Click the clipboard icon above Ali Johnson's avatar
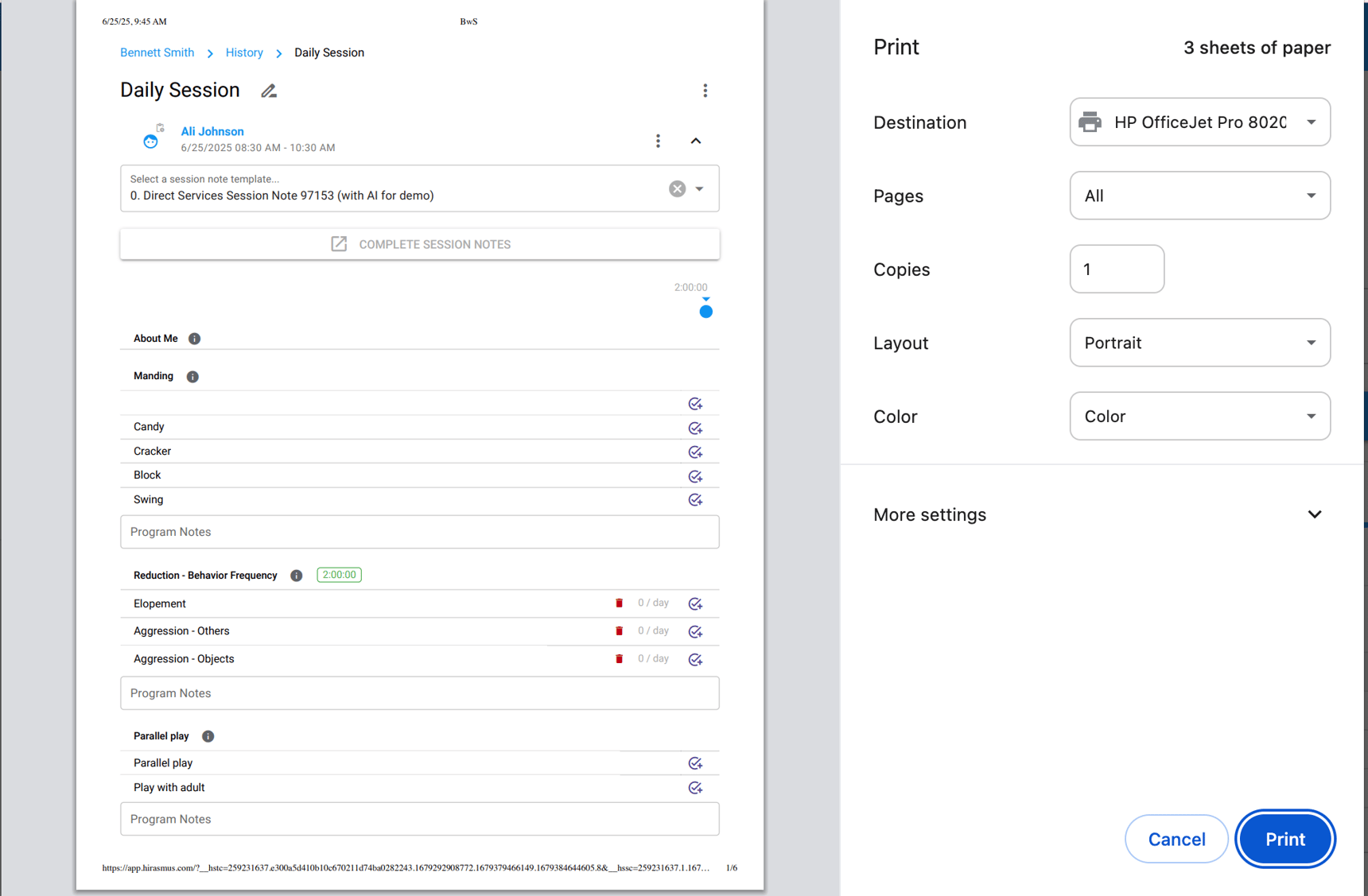Screen dimensions: 1368x896 point(161,126)
